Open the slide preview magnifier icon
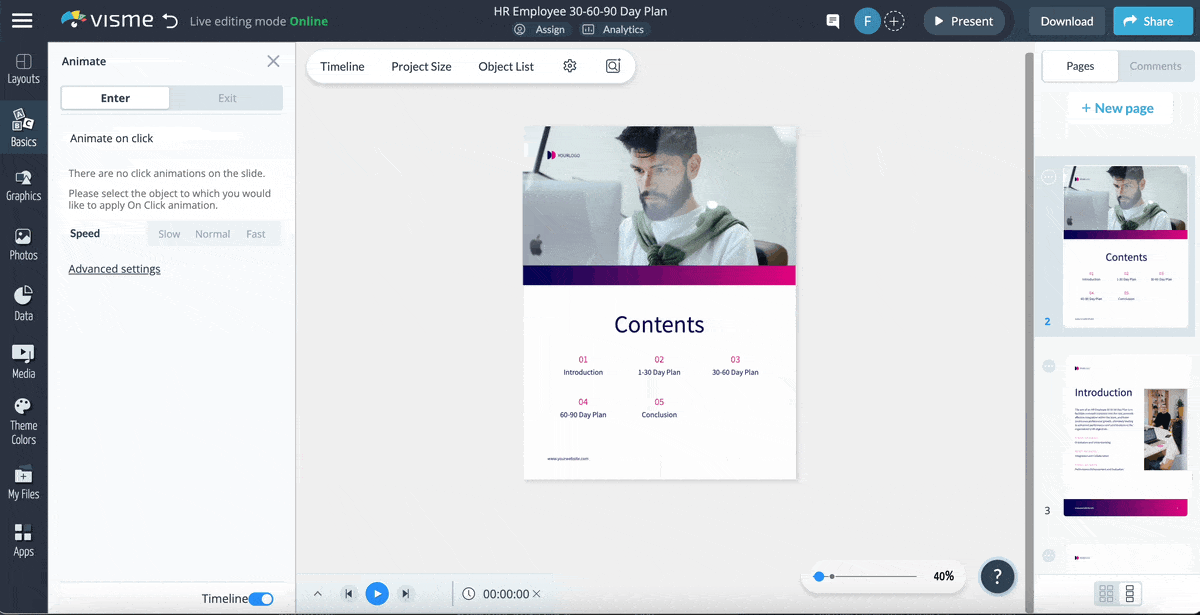The image size is (1200, 615). pos(611,65)
